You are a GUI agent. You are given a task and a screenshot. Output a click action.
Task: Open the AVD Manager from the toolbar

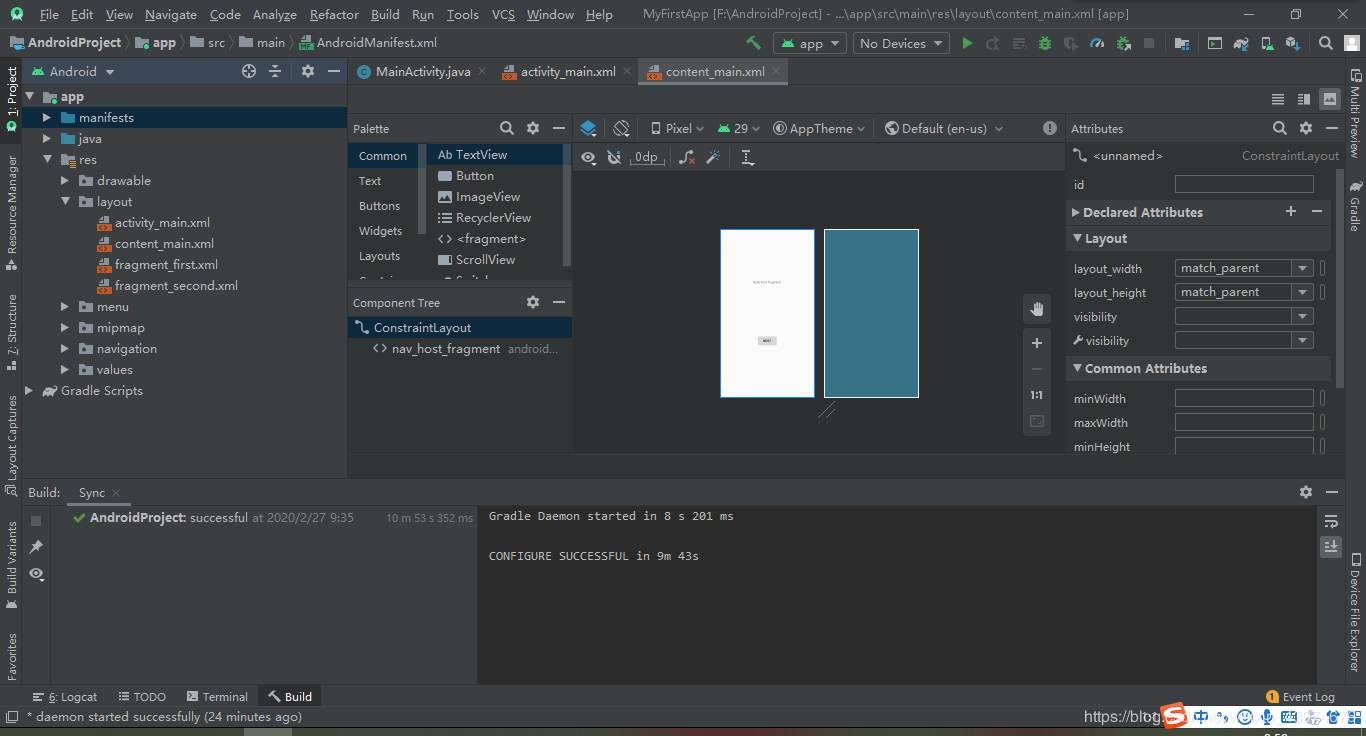point(1214,43)
